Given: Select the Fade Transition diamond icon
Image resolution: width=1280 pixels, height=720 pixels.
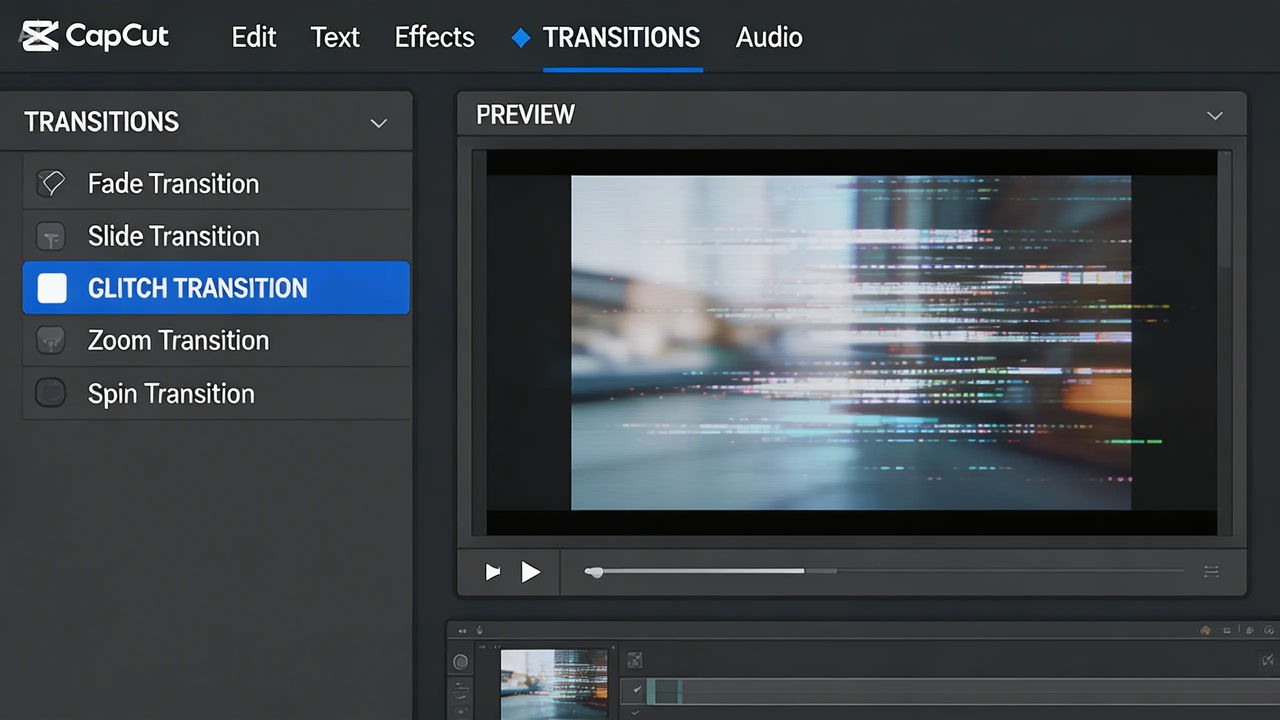Looking at the screenshot, I should [x=51, y=183].
